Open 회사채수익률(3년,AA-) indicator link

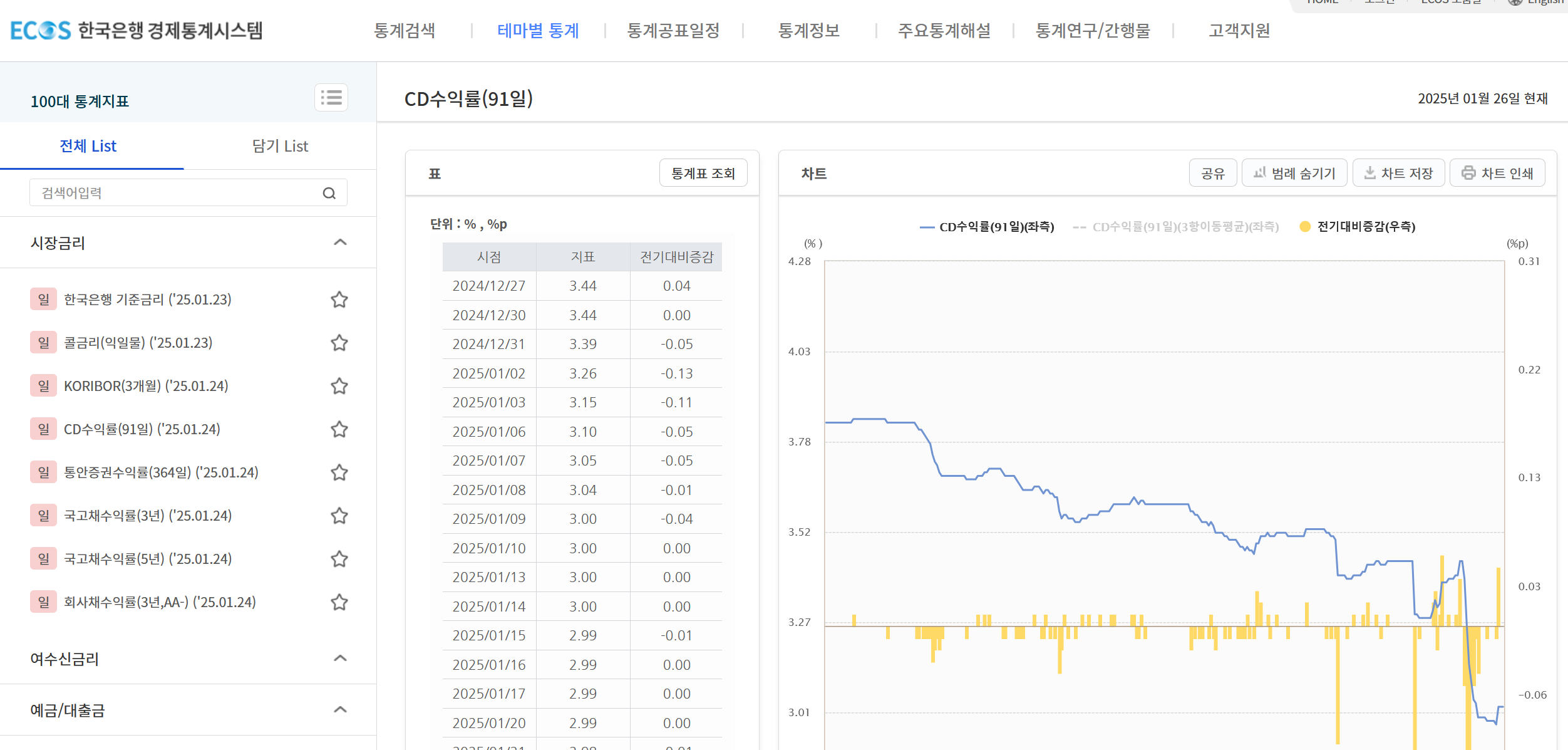160,602
